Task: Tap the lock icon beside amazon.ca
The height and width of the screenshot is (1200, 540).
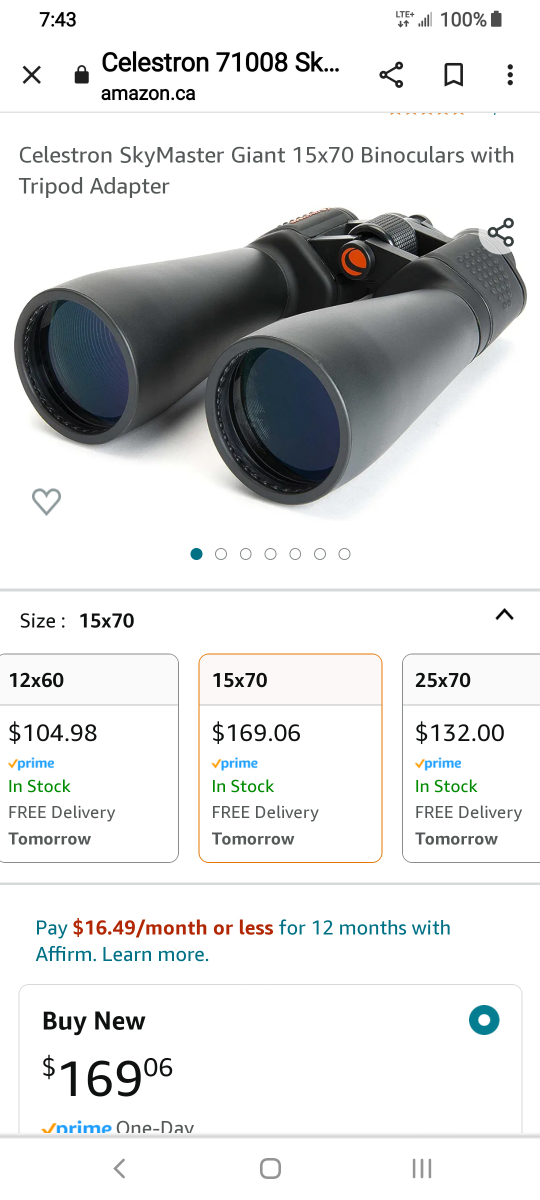Action: (x=82, y=76)
